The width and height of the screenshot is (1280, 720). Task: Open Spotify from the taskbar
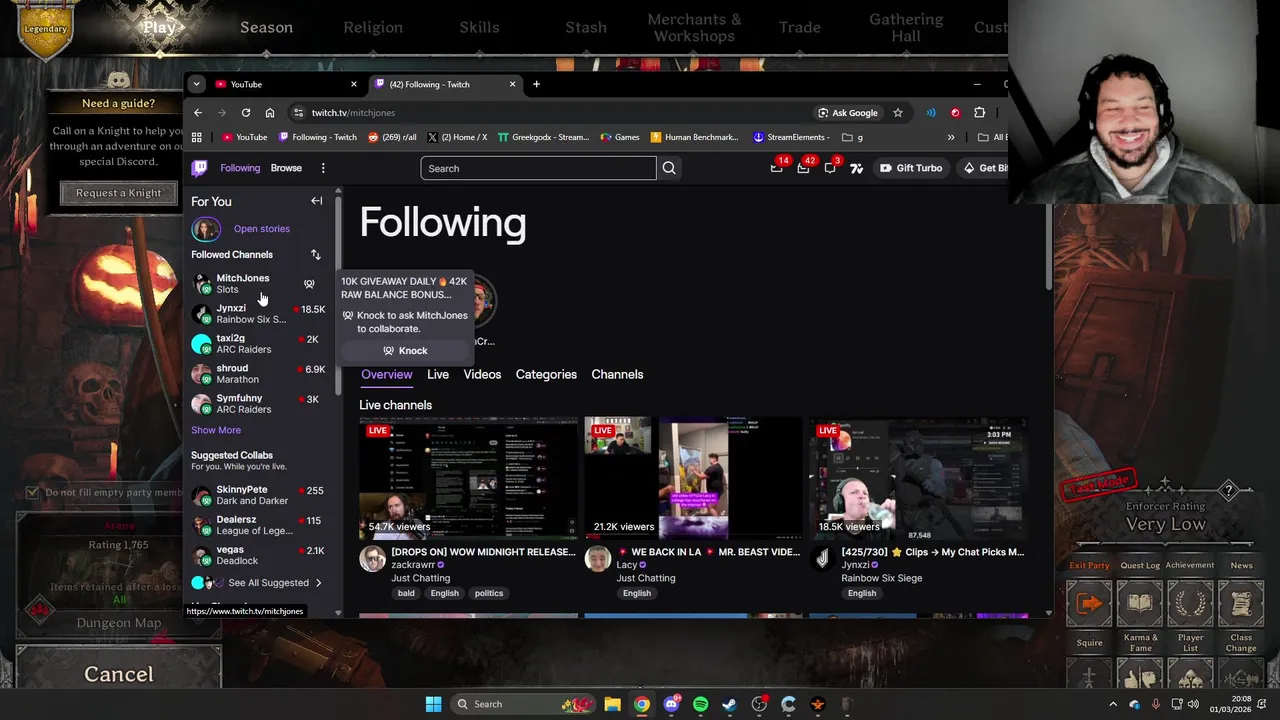pos(700,704)
